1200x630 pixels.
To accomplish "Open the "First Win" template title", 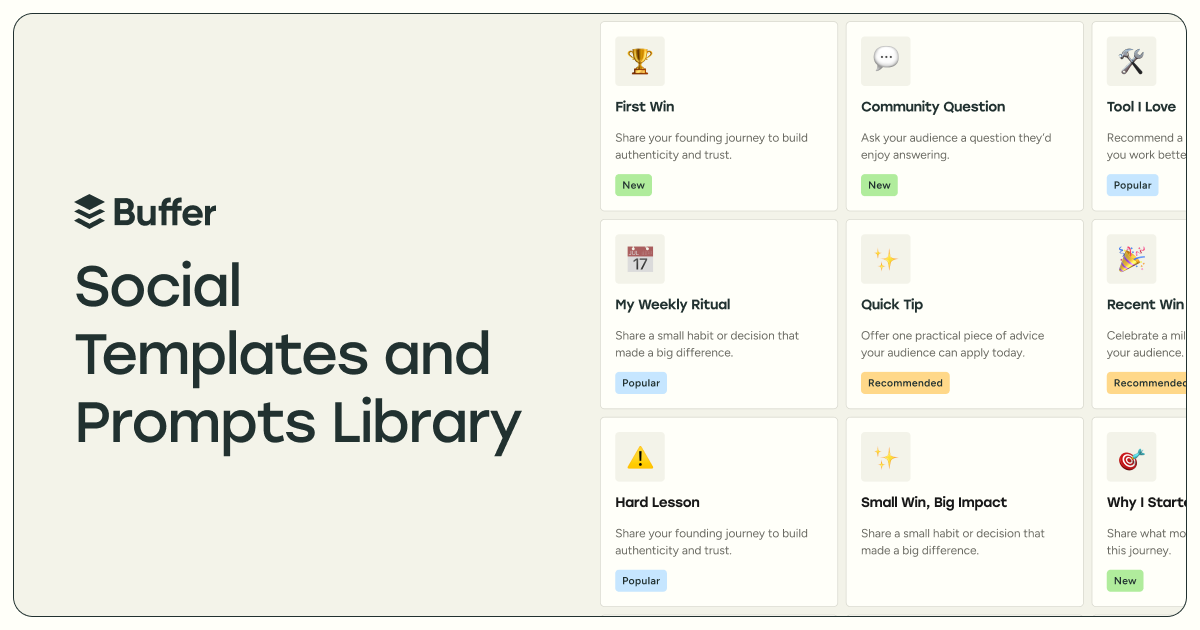I will coord(645,107).
